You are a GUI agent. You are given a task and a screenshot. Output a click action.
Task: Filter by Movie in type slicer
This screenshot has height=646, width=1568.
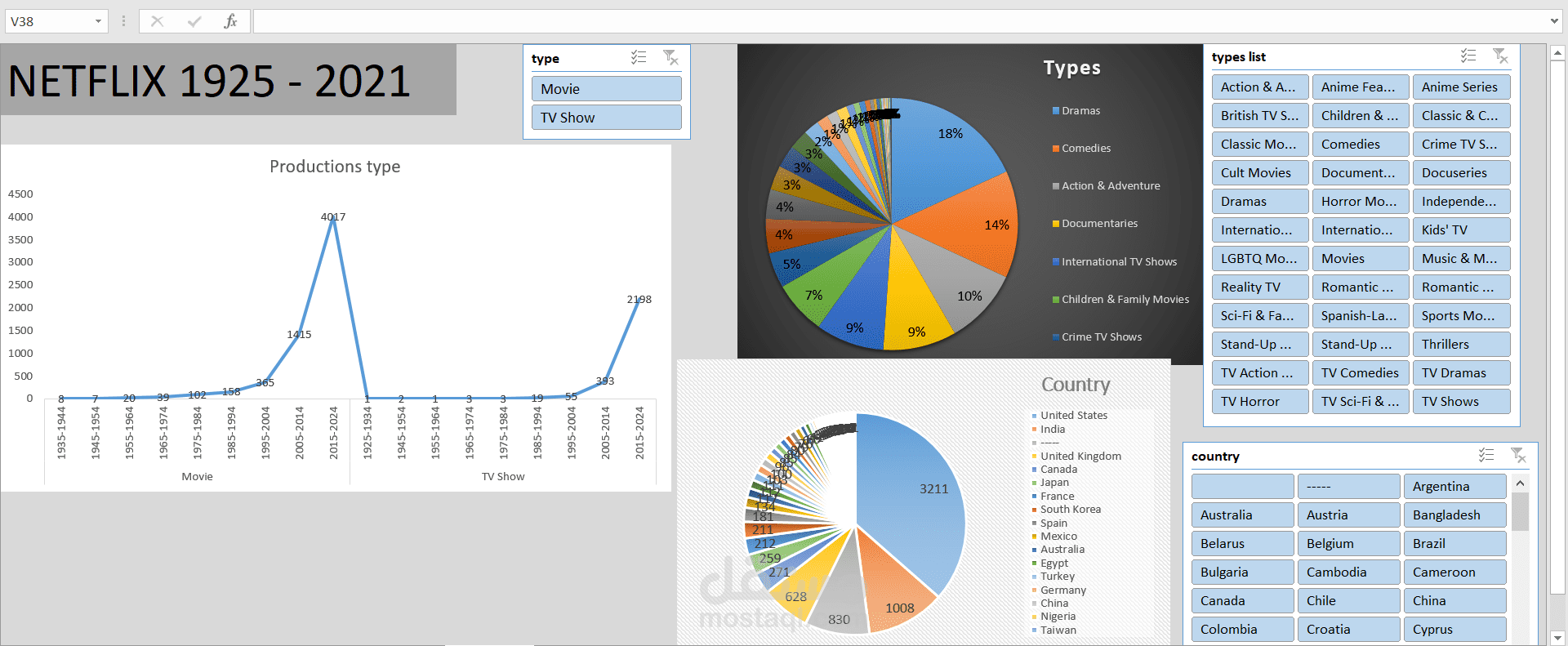pyautogui.click(x=607, y=89)
